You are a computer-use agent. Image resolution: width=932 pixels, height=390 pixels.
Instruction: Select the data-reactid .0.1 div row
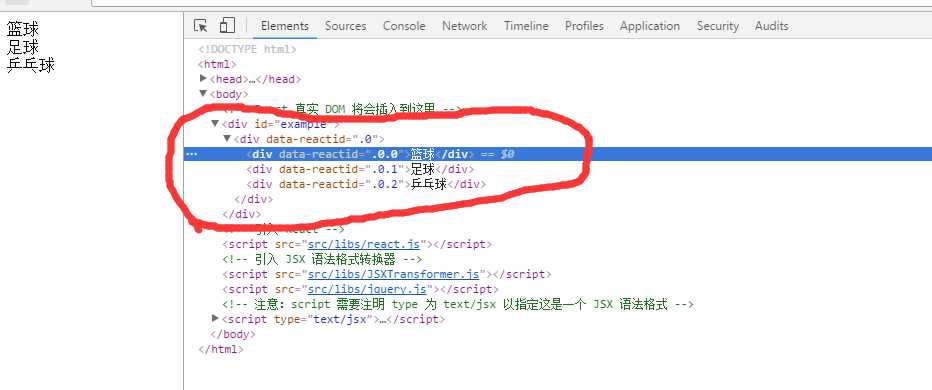click(x=360, y=169)
